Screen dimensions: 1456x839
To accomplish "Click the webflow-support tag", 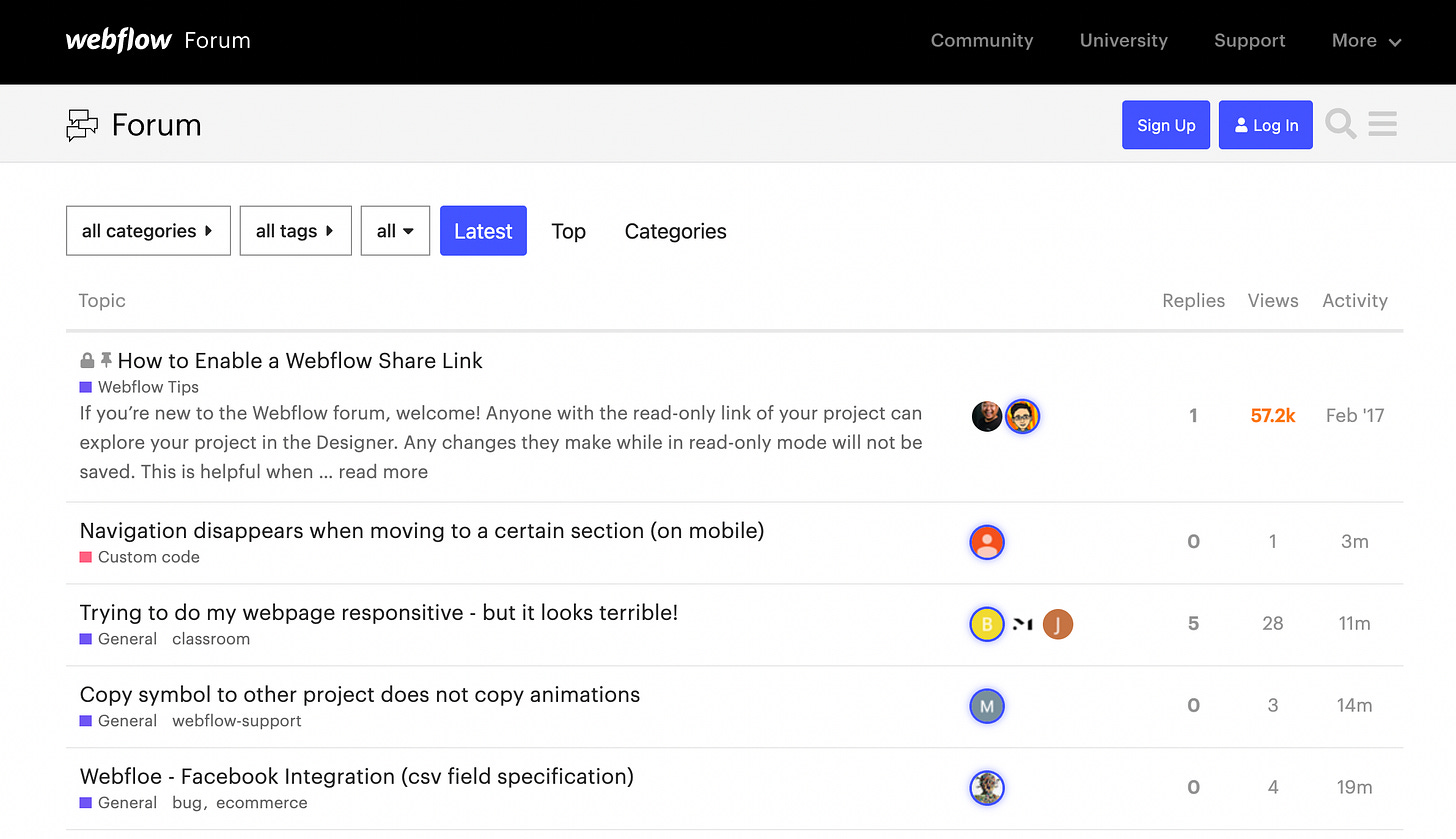I will point(237,721).
